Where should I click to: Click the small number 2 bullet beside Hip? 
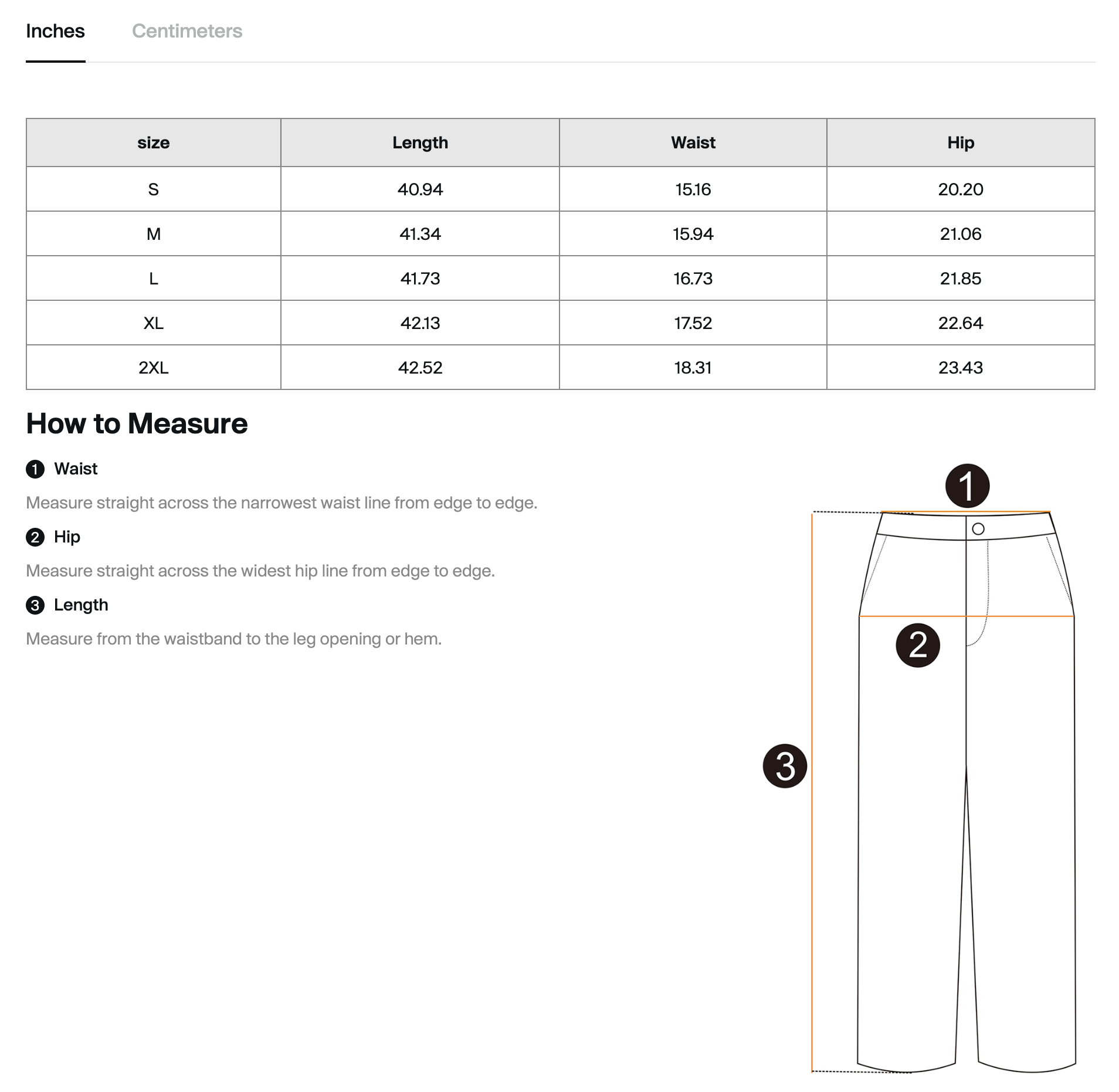pos(35,537)
